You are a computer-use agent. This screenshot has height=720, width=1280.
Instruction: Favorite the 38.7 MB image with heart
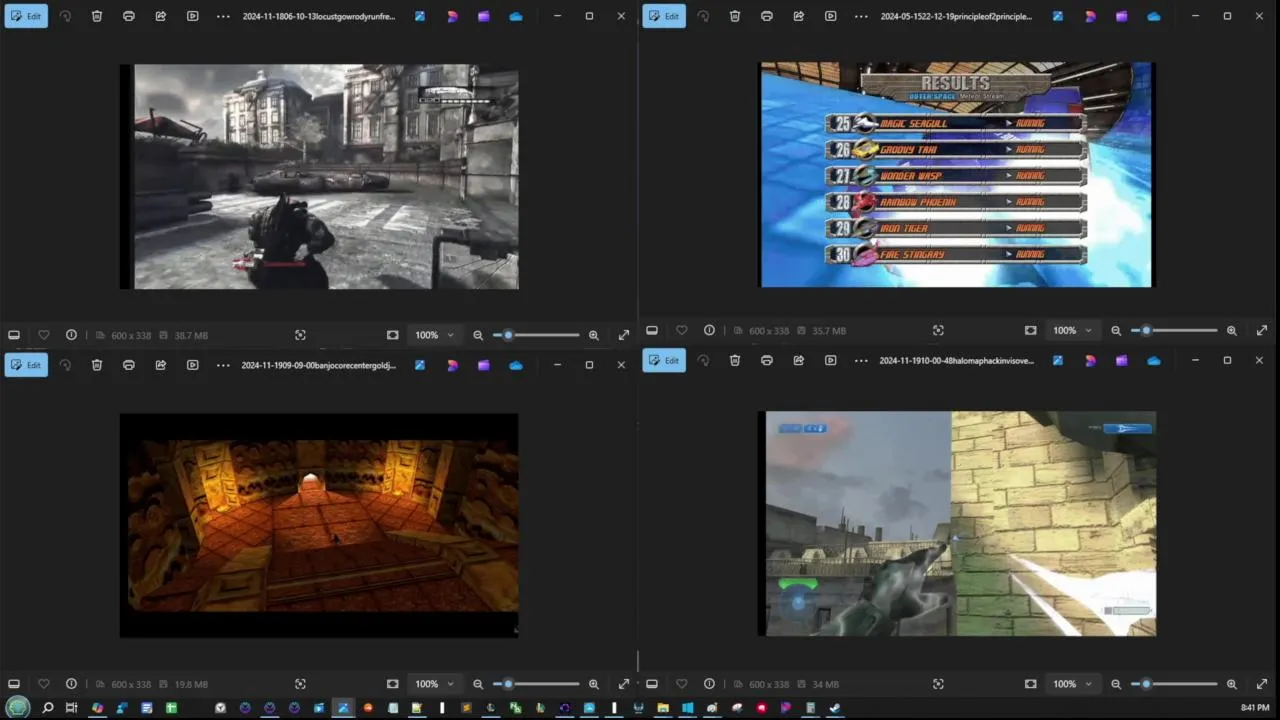(x=43, y=335)
